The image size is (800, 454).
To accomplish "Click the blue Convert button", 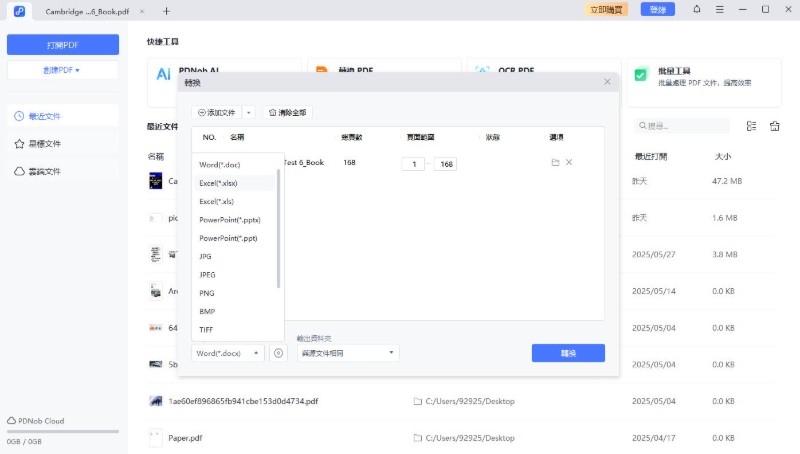I will tap(568, 353).
